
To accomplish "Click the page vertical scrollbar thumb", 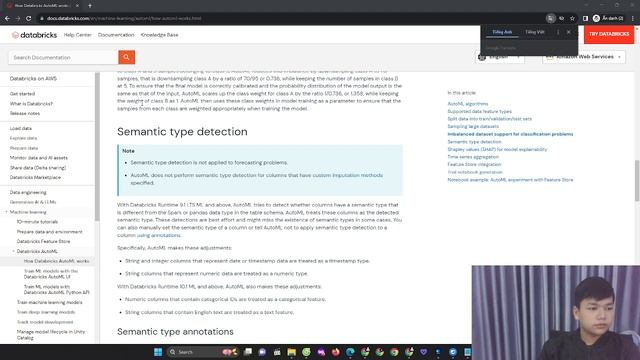I will [637, 180].
